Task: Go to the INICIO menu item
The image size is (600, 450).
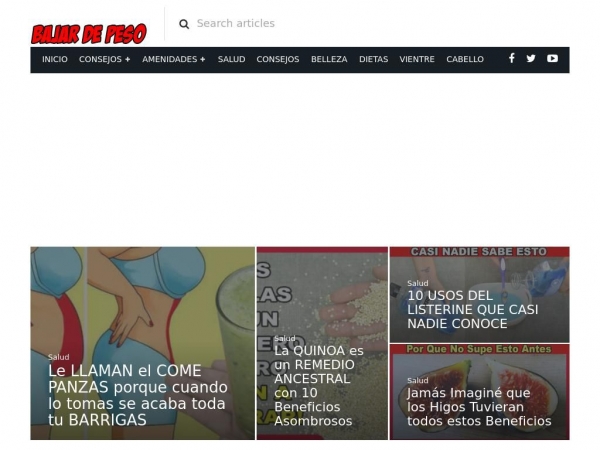Action: point(55,59)
